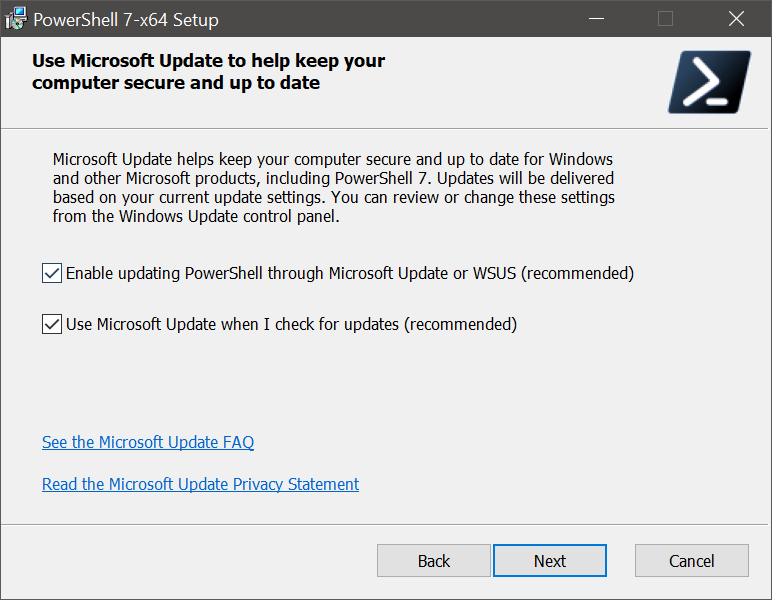Open the Microsoft Update Privacy Statement link
This screenshot has width=772, height=600.
point(200,484)
